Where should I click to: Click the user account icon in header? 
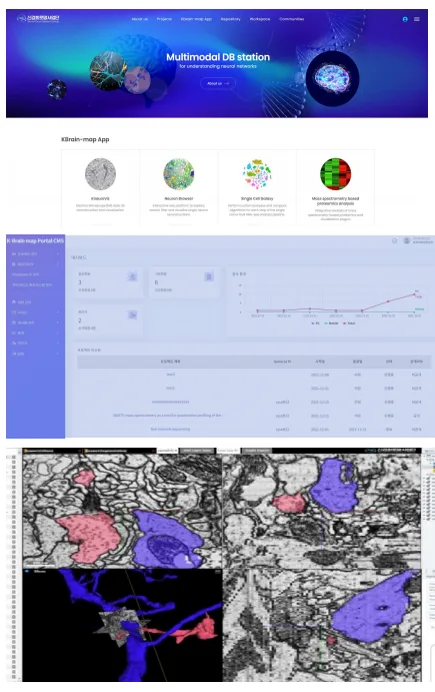[x=405, y=19]
